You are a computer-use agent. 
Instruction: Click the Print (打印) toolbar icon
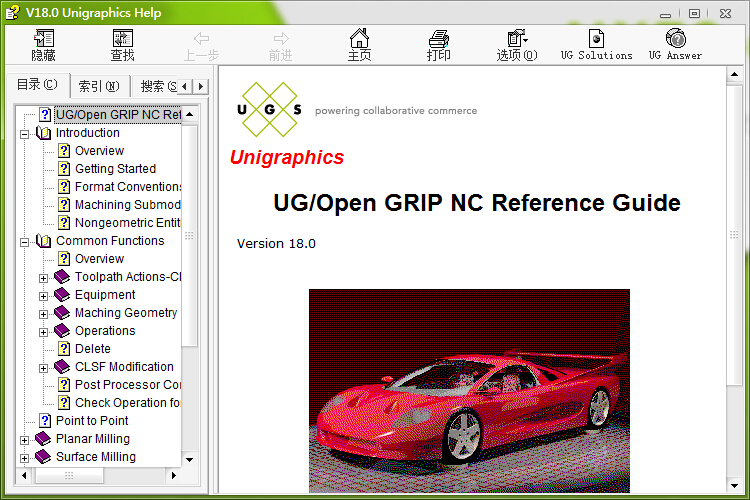(x=438, y=45)
